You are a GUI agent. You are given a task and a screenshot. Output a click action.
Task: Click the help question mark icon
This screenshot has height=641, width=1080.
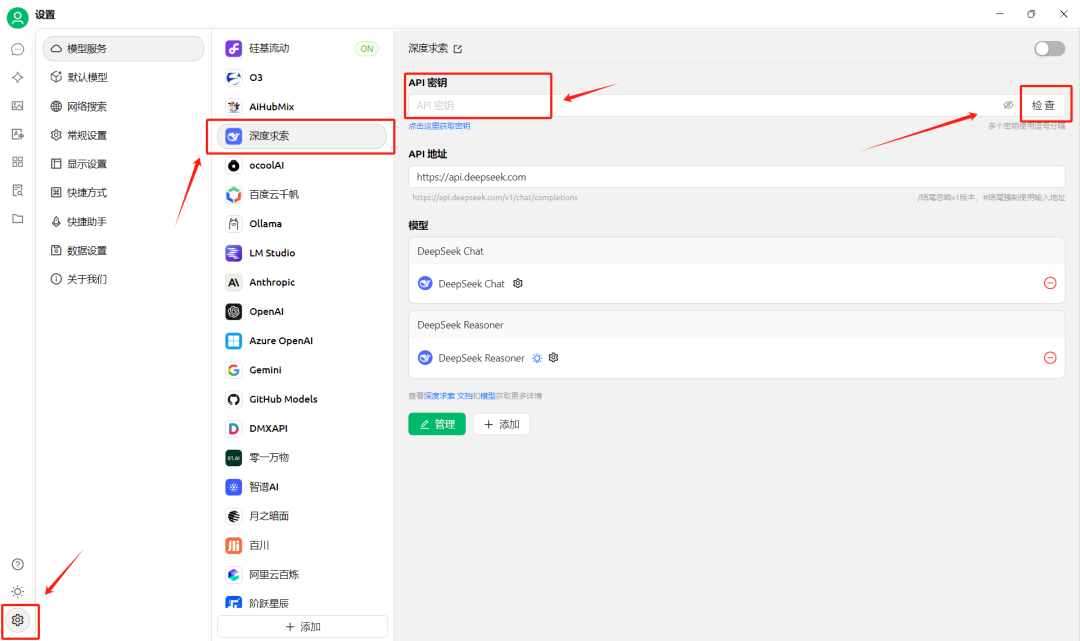(18, 565)
